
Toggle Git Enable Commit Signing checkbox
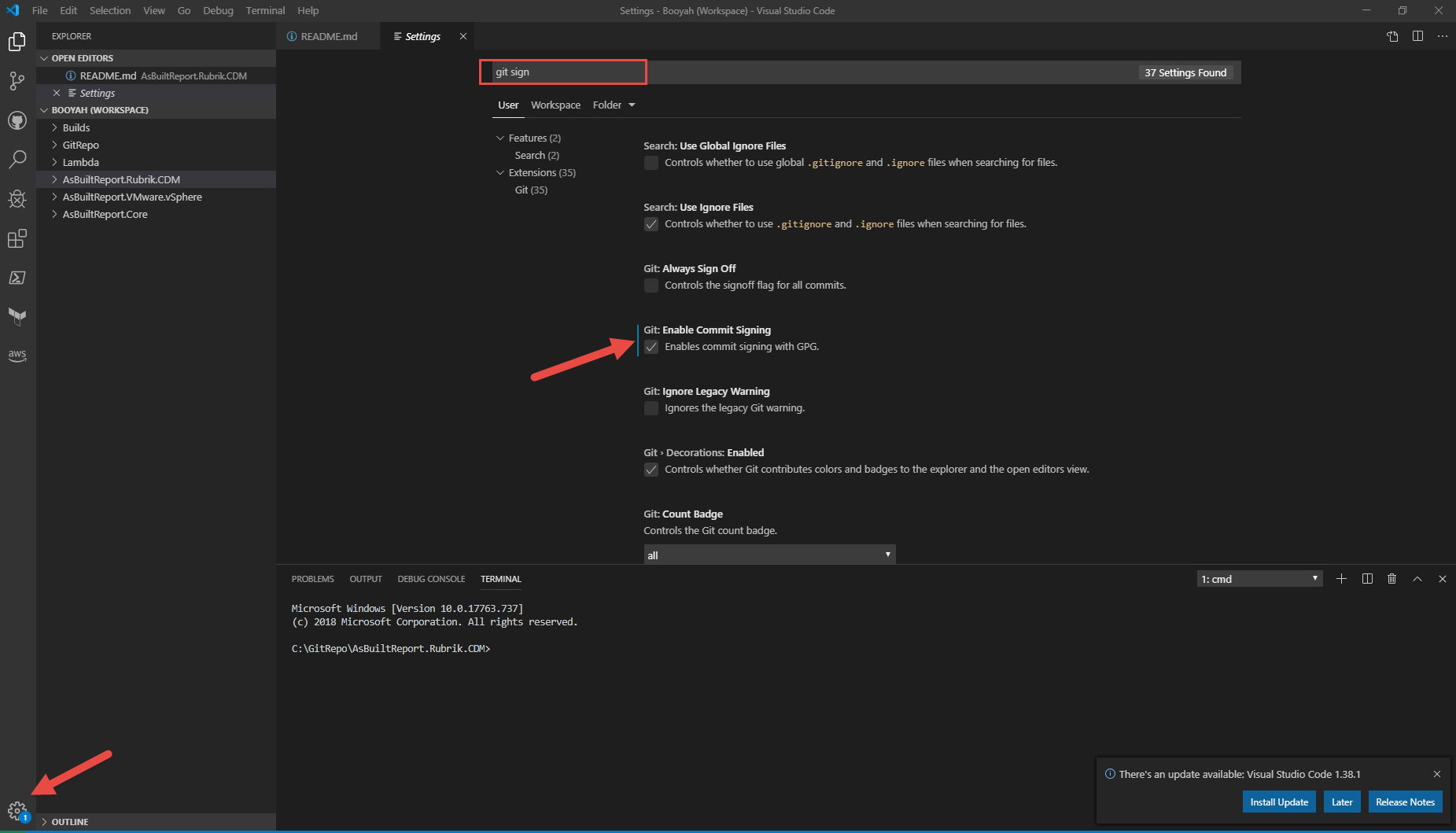point(651,347)
